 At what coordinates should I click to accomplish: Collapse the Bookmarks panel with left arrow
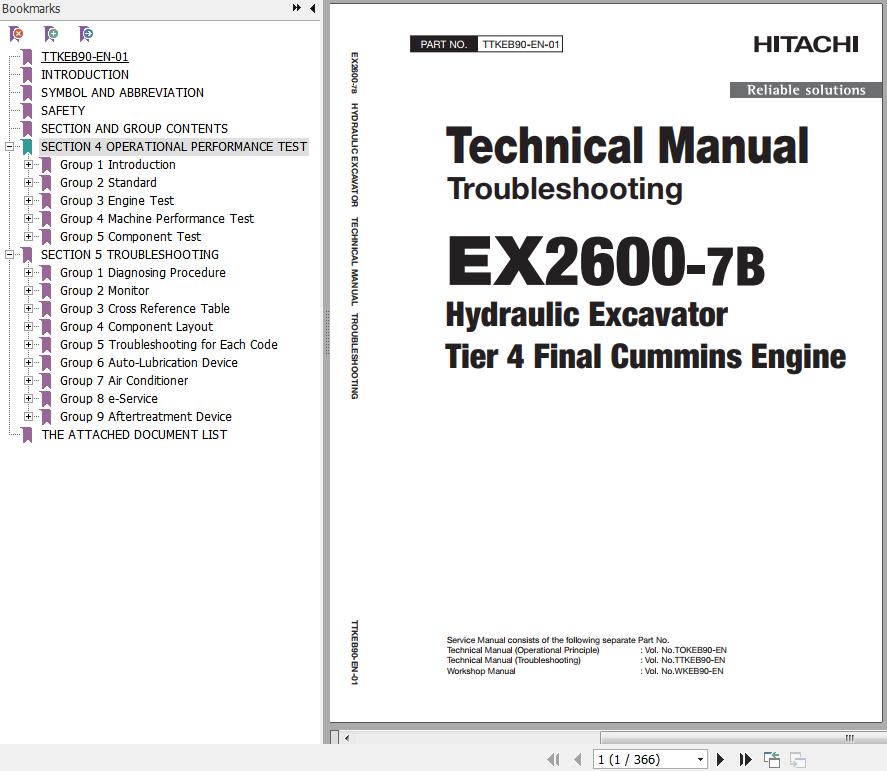pyautogui.click(x=313, y=8)
